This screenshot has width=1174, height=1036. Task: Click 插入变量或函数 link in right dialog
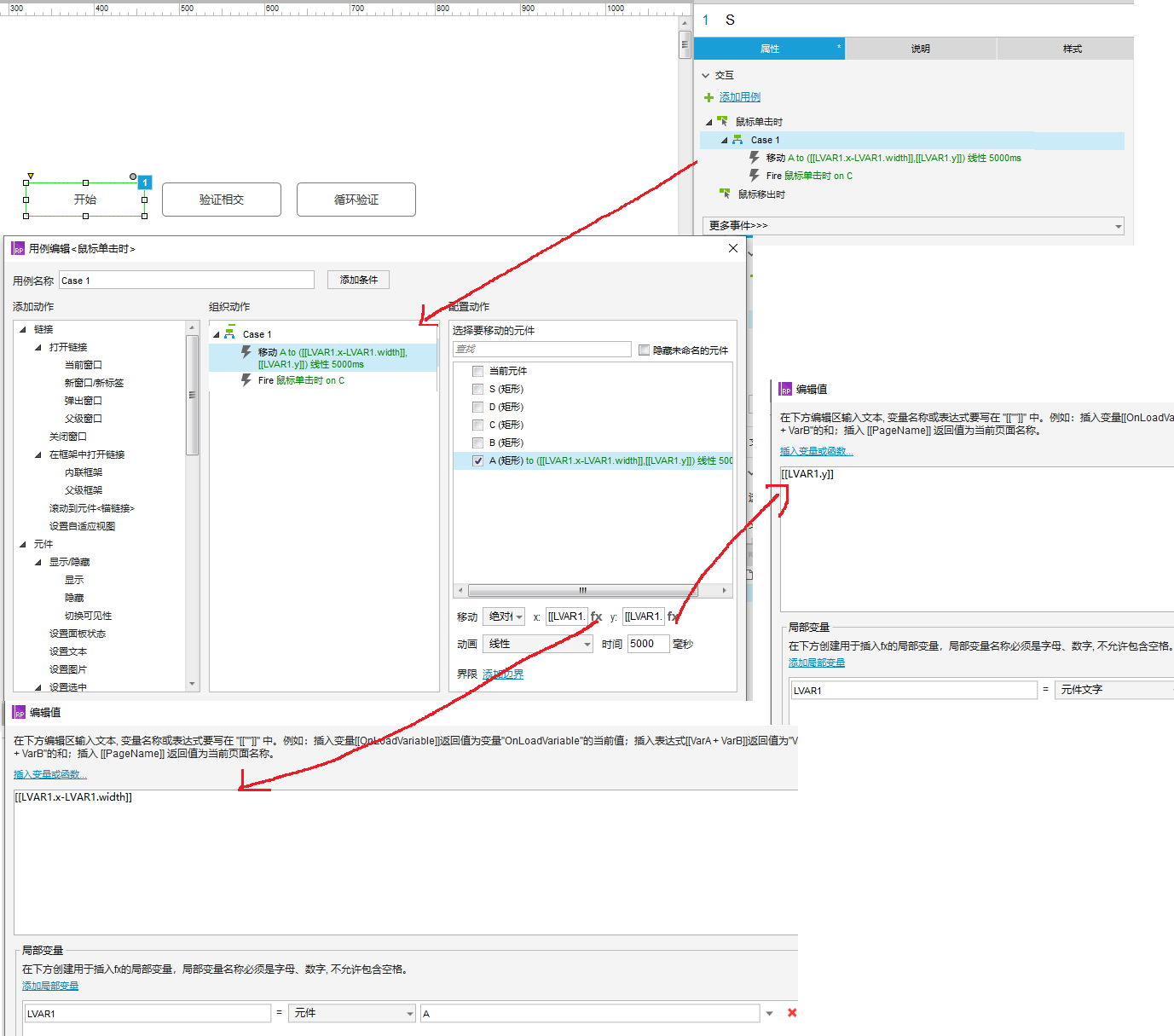pyautogui.click(x=816, y=451)
